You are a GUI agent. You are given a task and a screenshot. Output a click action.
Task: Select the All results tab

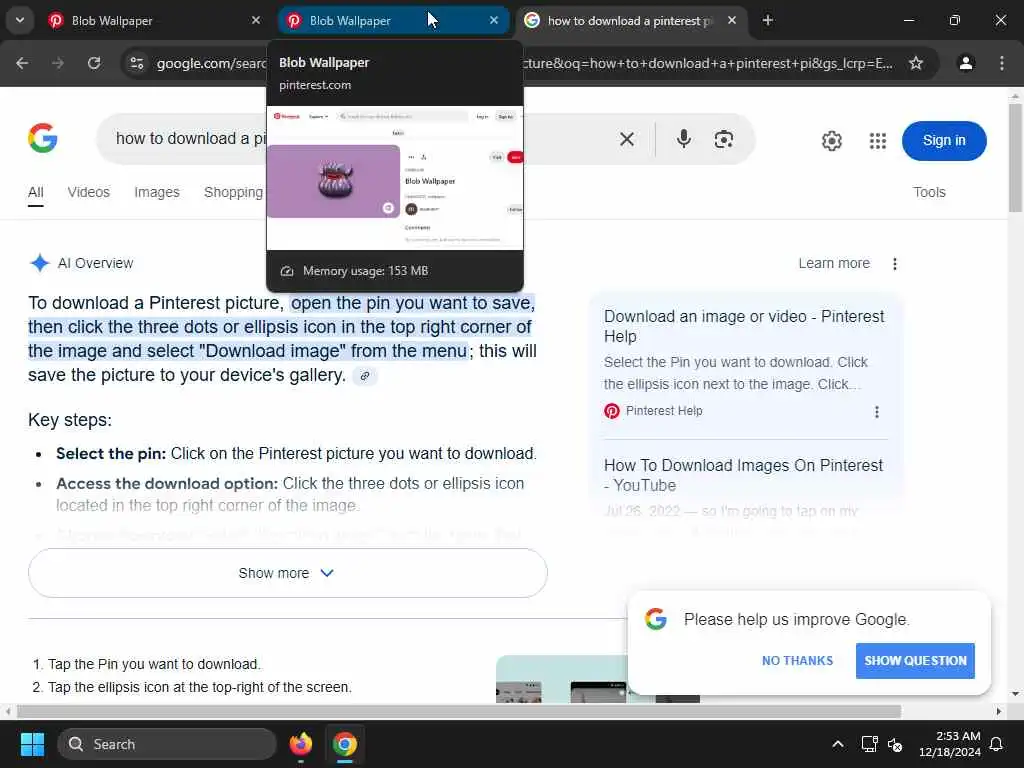pos(35,192)
